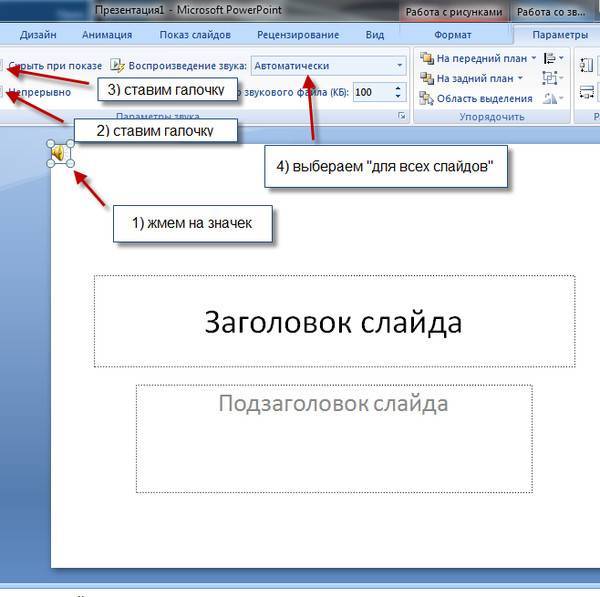Click the Область выделения selection pane icon
The height and width of the screenshot is (597, 600).
point(426,98)
